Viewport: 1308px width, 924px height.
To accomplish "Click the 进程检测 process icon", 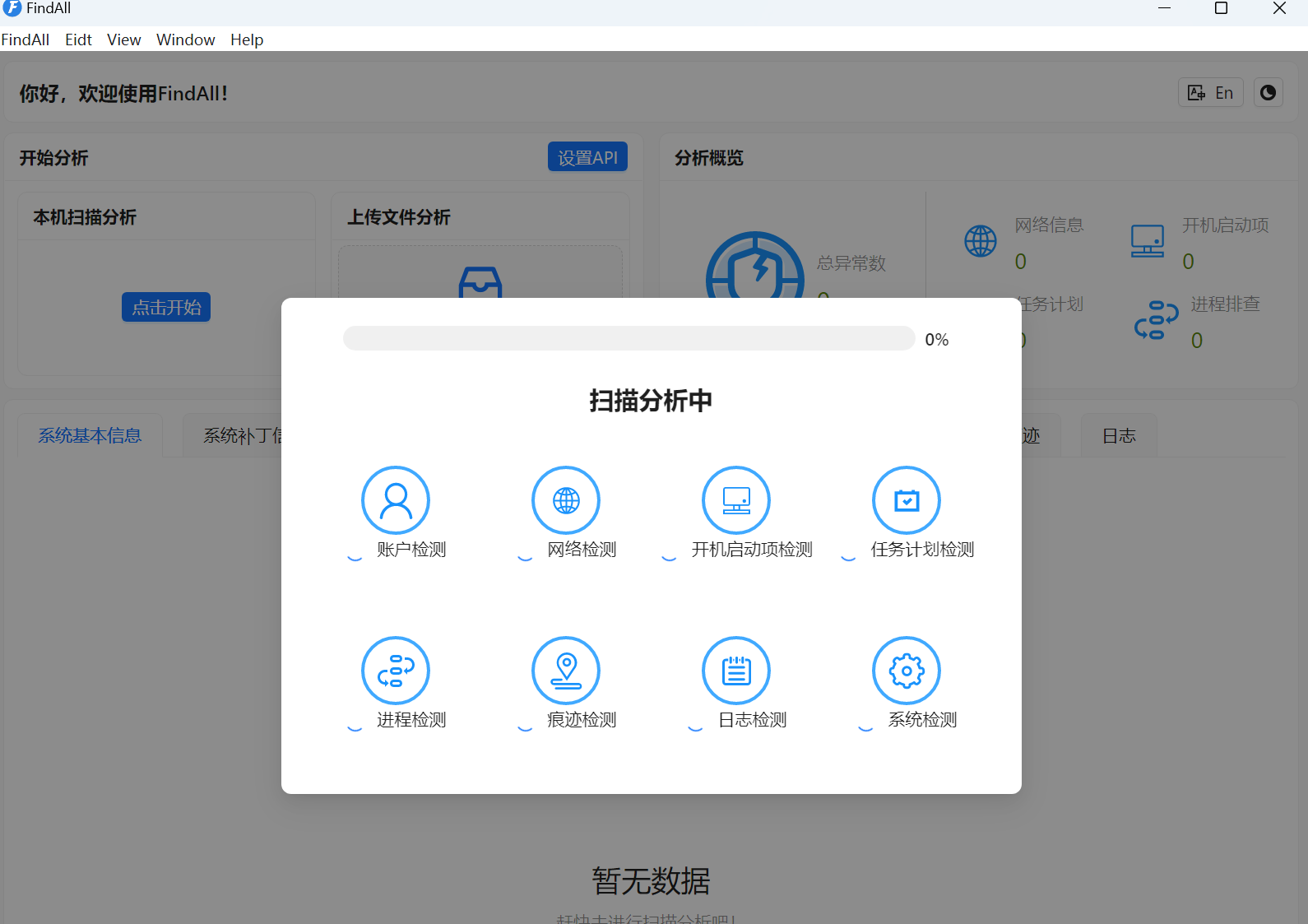I will coord(396,671).
